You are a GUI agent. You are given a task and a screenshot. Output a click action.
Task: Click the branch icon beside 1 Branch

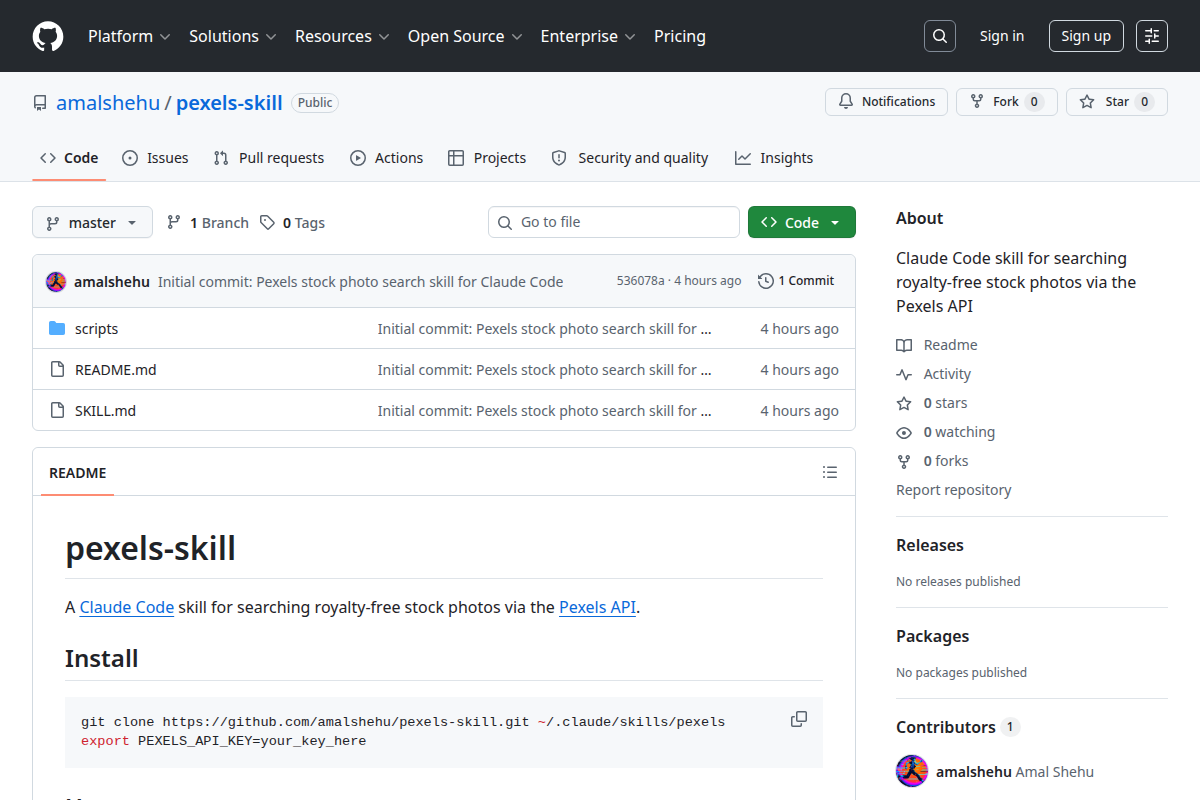[x=174, y=222]
